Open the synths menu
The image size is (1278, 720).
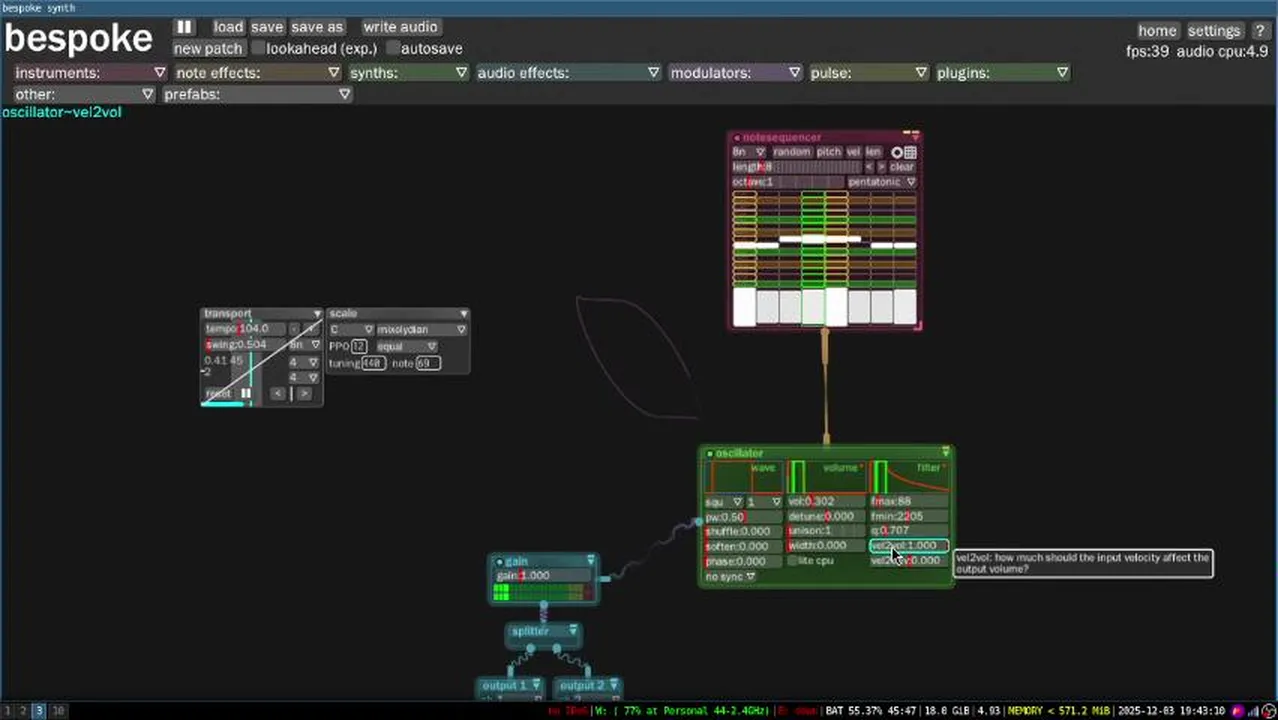(409, 73)
